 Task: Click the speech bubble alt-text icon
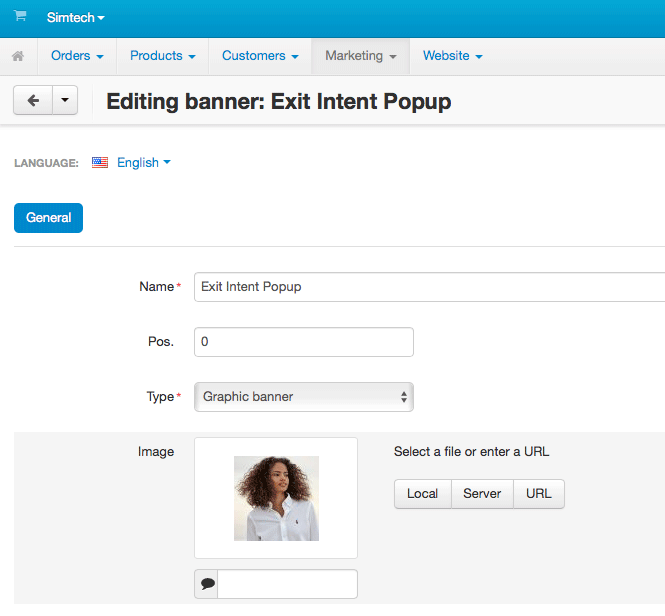tap(207, 584)
